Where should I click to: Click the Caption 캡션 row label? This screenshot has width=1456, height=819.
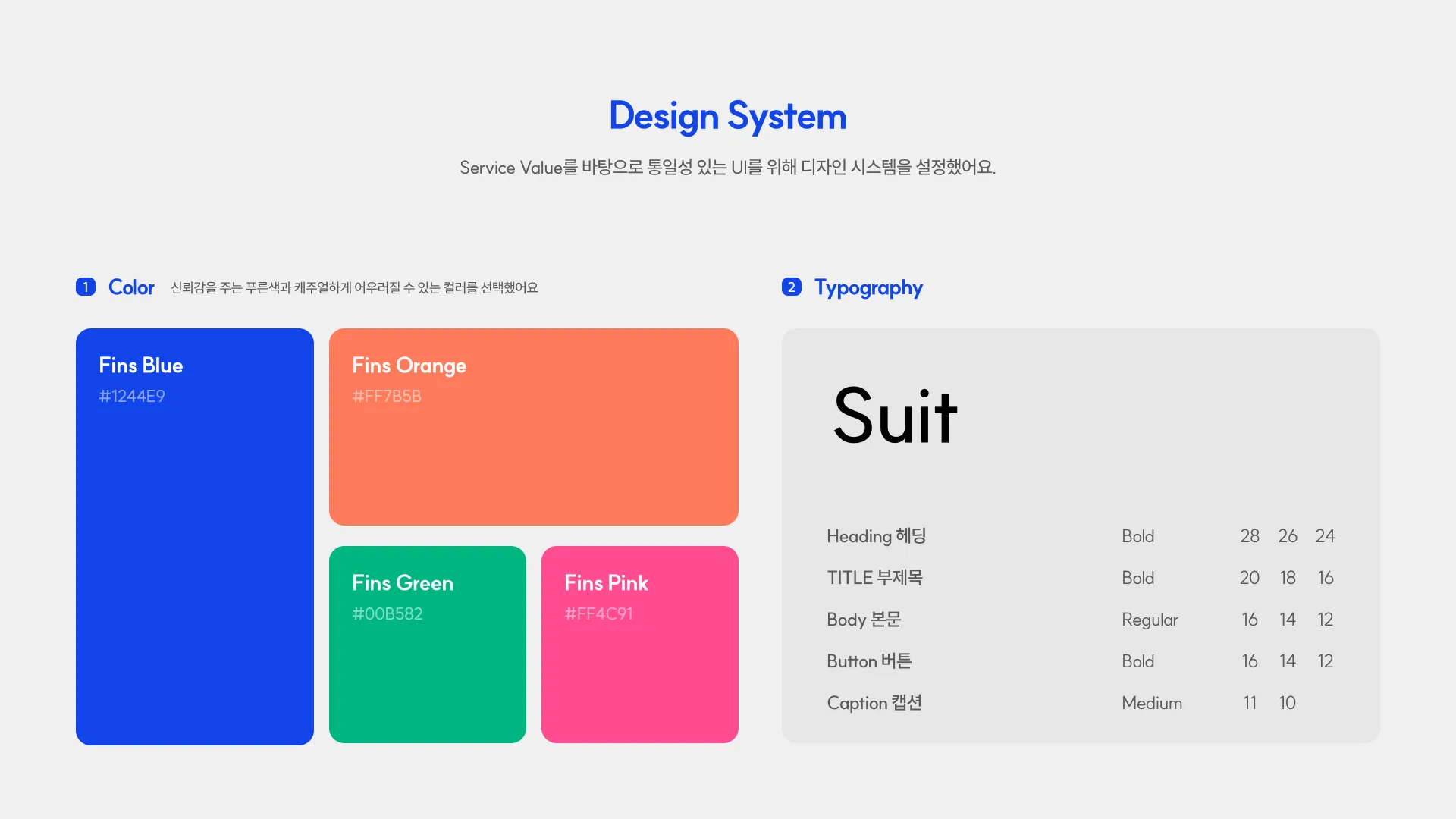874,703
